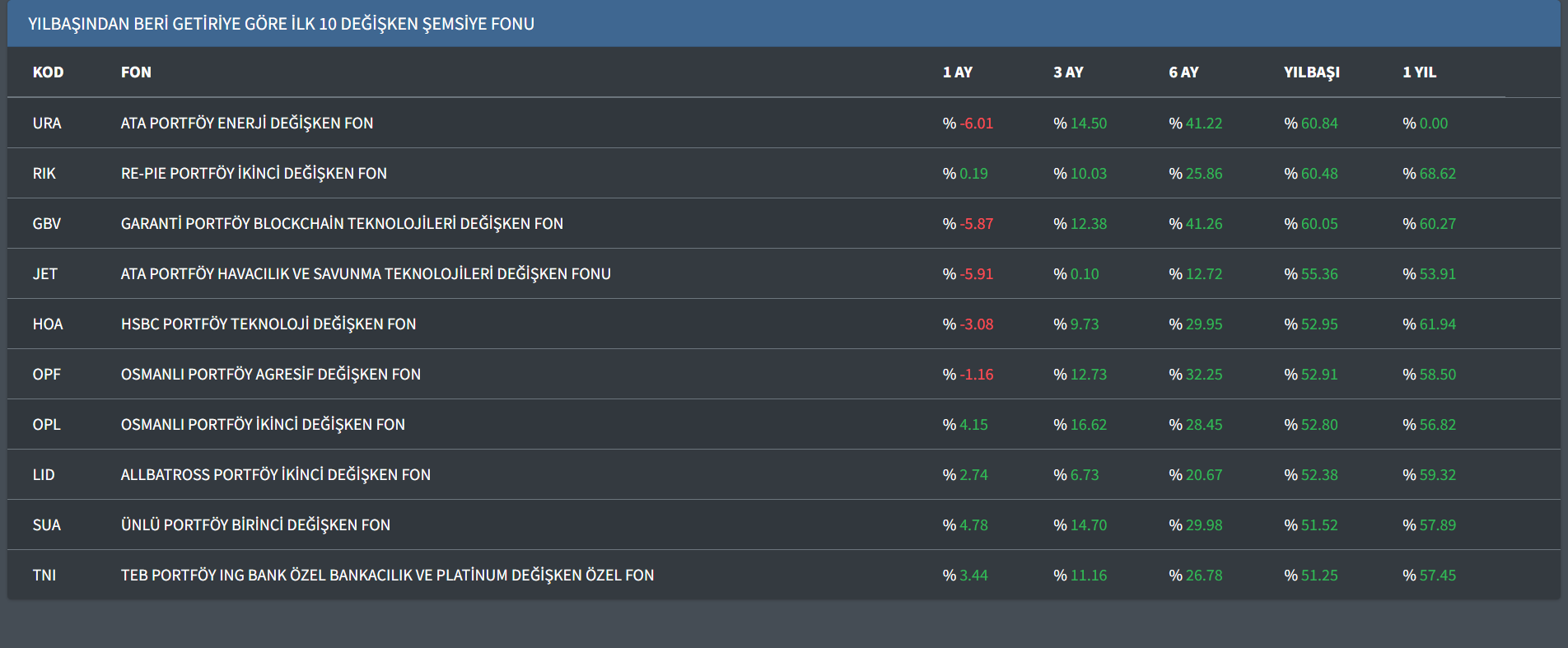Open TEB PORTFÖY ING BANK fund row
The image size is (1568, 648).
point(387,575)
